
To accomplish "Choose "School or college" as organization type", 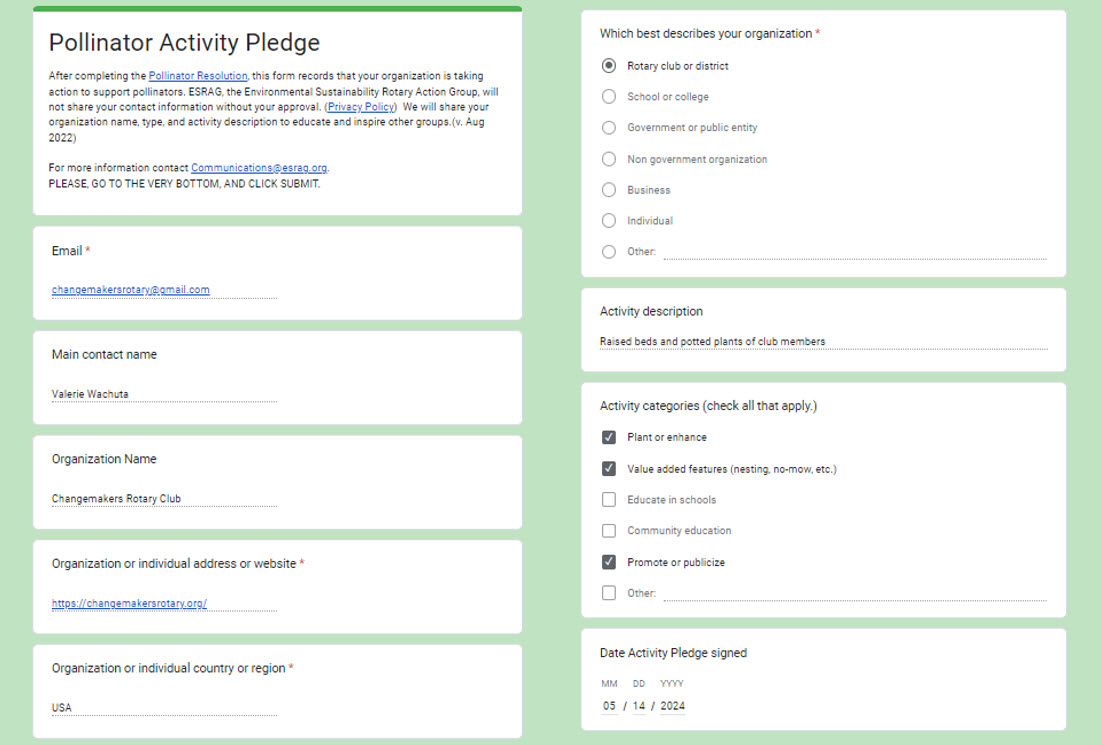I will [608, 96].
